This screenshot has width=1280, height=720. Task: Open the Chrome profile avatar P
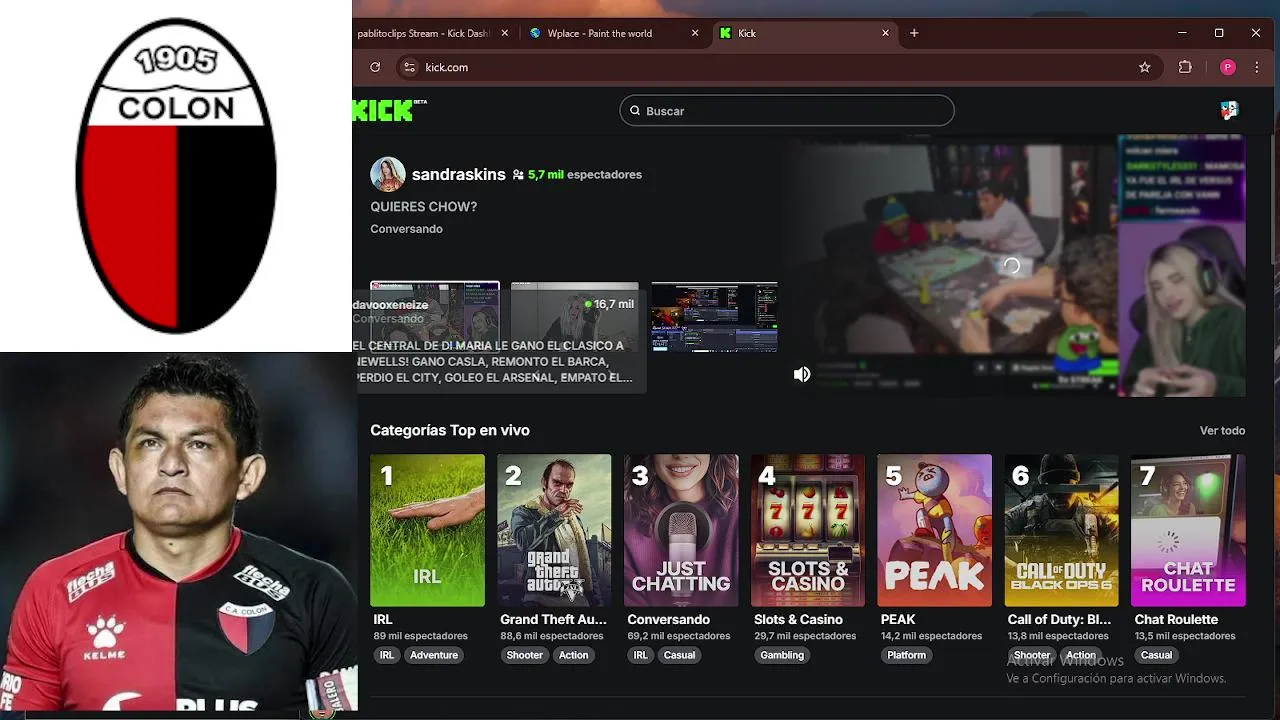pos(1228,67)
